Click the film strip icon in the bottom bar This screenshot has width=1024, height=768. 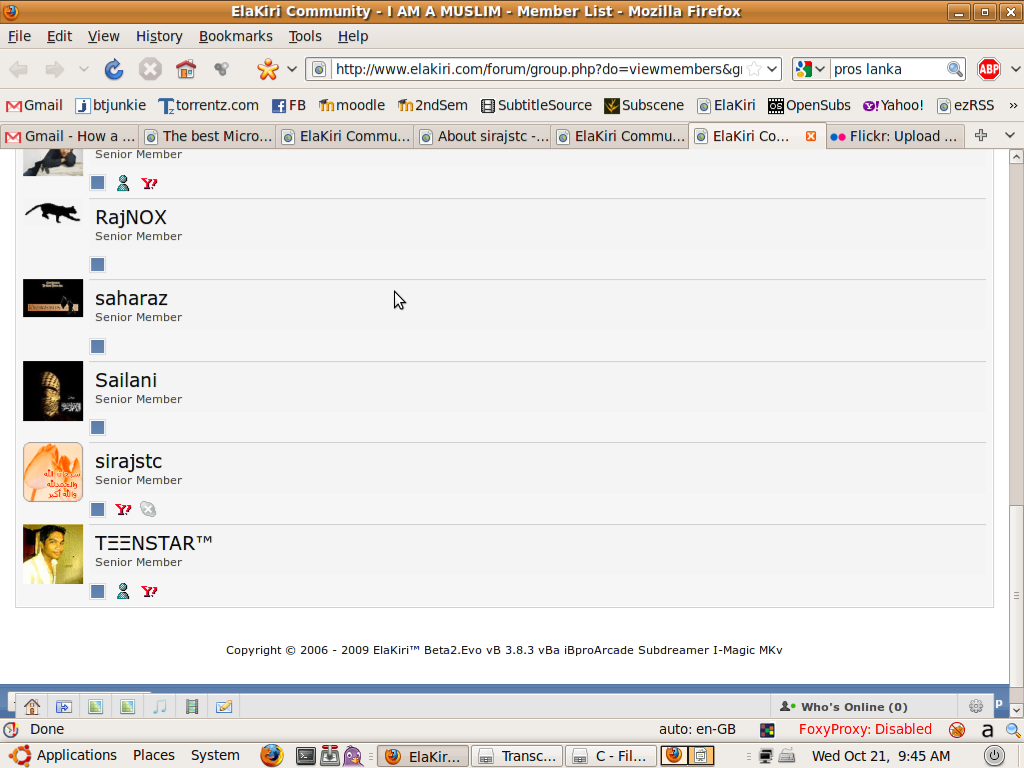coord(192,706)
